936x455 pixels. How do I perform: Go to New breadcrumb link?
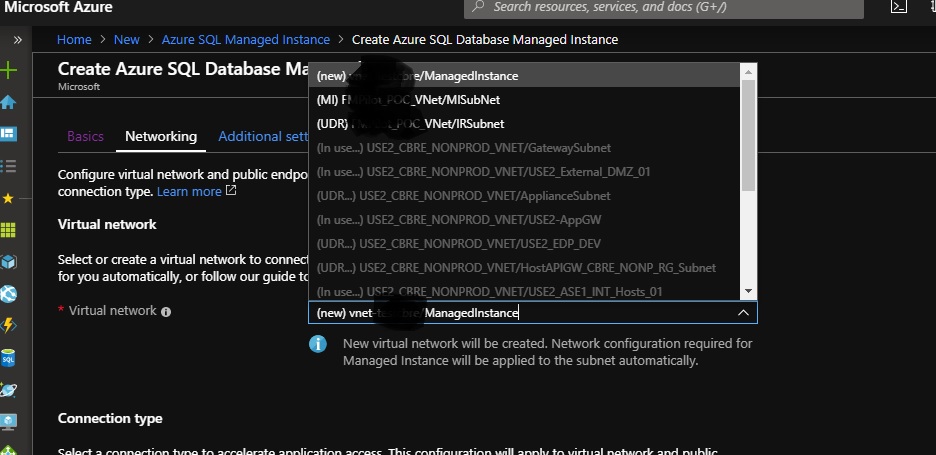[127, 40]
